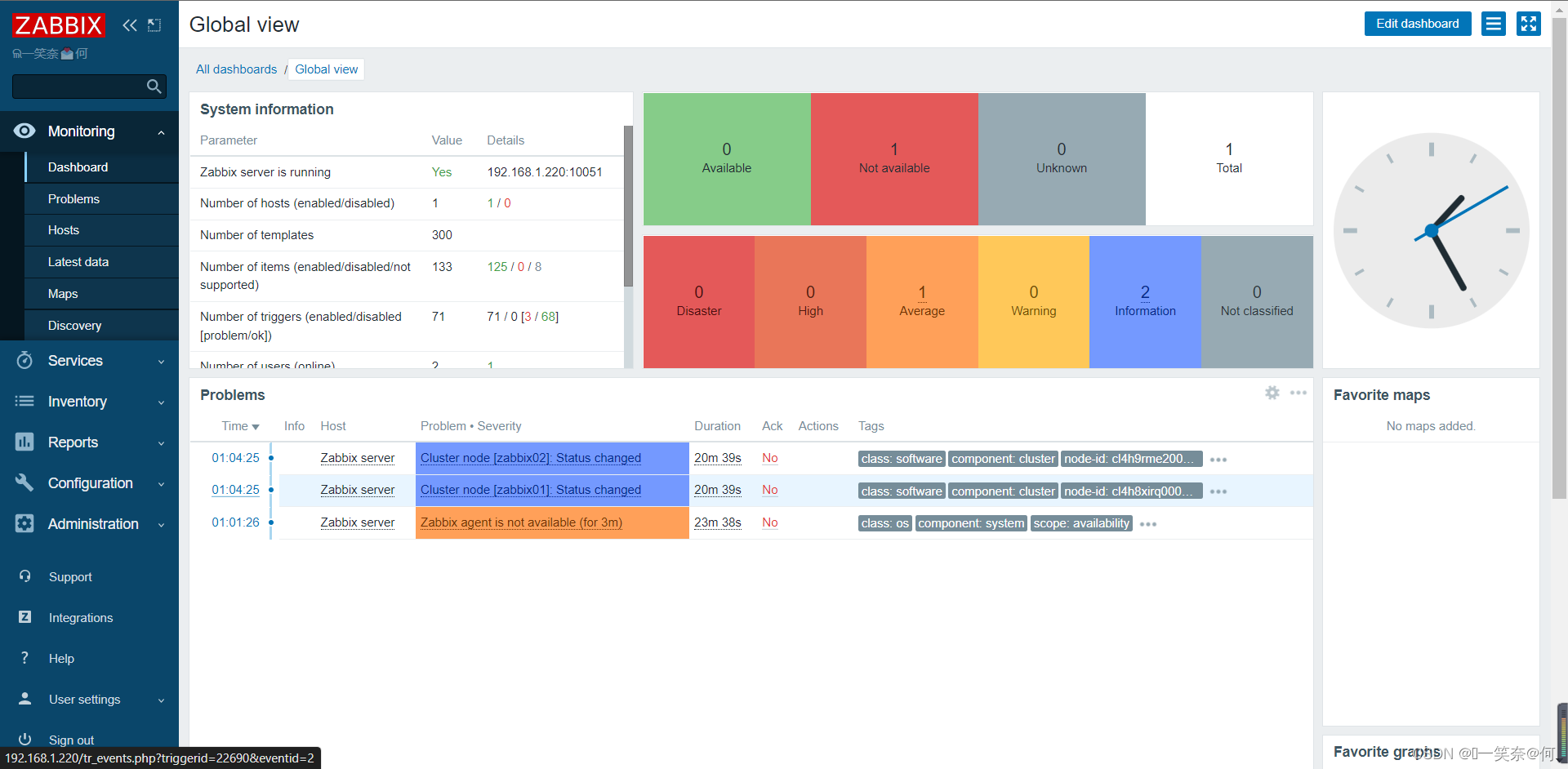Collapse the Monitoring menu section

162,132
